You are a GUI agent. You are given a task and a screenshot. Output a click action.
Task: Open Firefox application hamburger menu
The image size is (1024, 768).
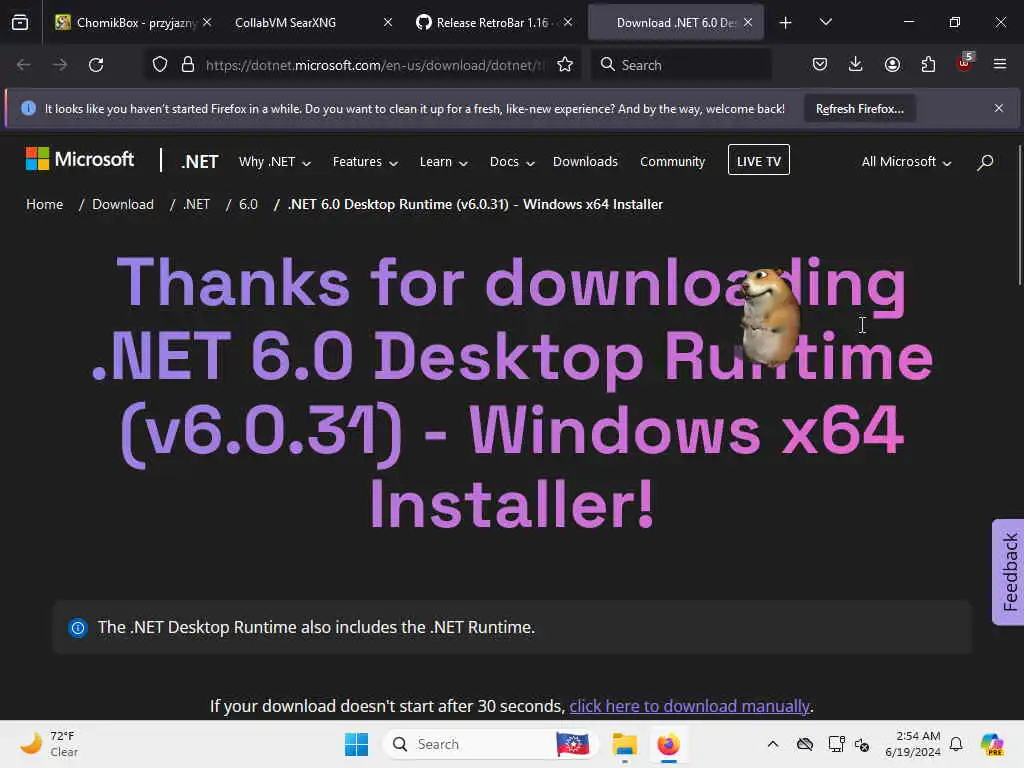point(1000,65)
